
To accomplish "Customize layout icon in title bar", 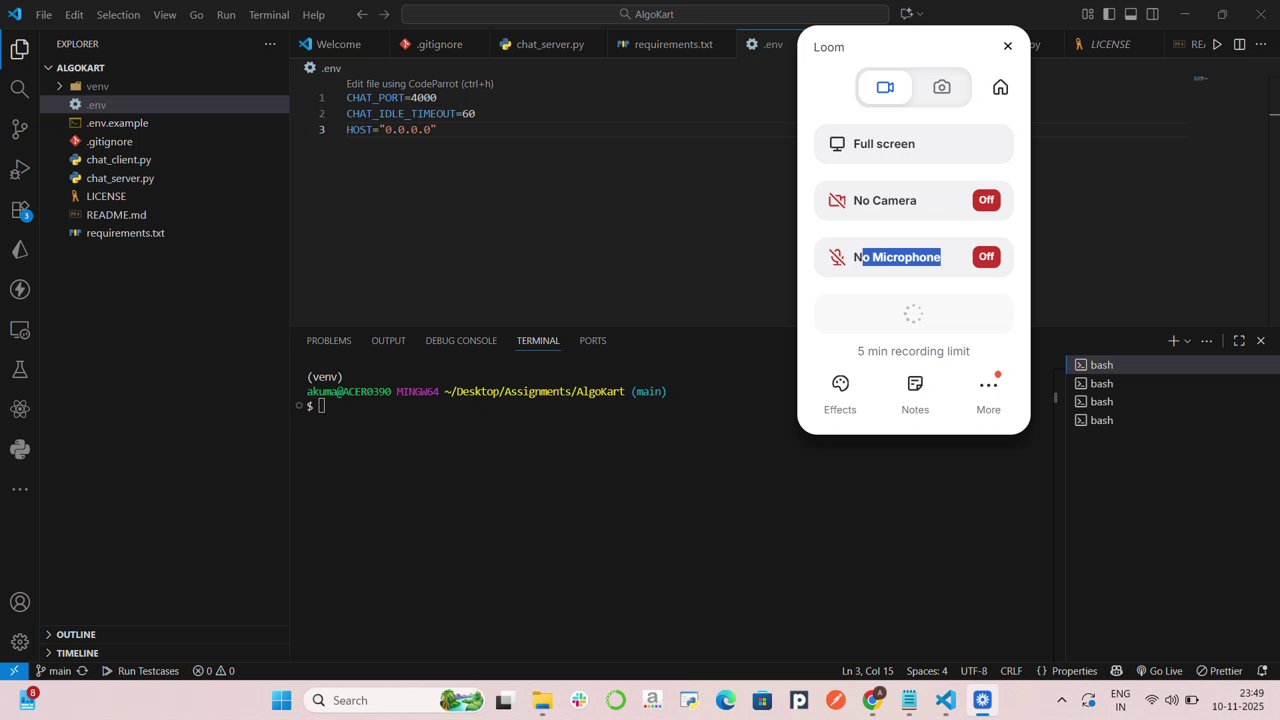I will (1087, 14).
